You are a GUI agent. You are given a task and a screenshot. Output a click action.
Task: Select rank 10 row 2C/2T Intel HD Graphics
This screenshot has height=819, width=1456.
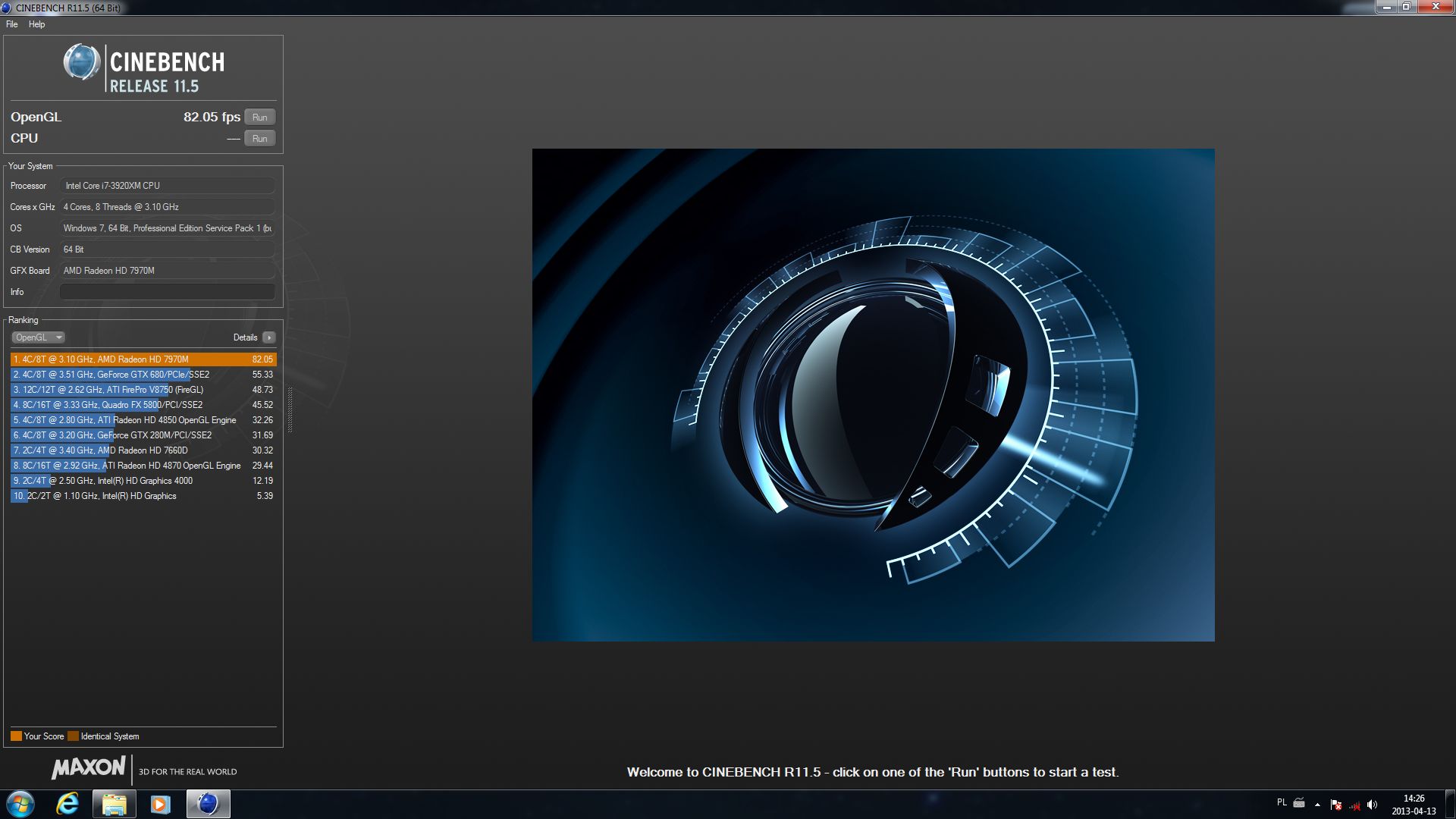click(143, 496)
